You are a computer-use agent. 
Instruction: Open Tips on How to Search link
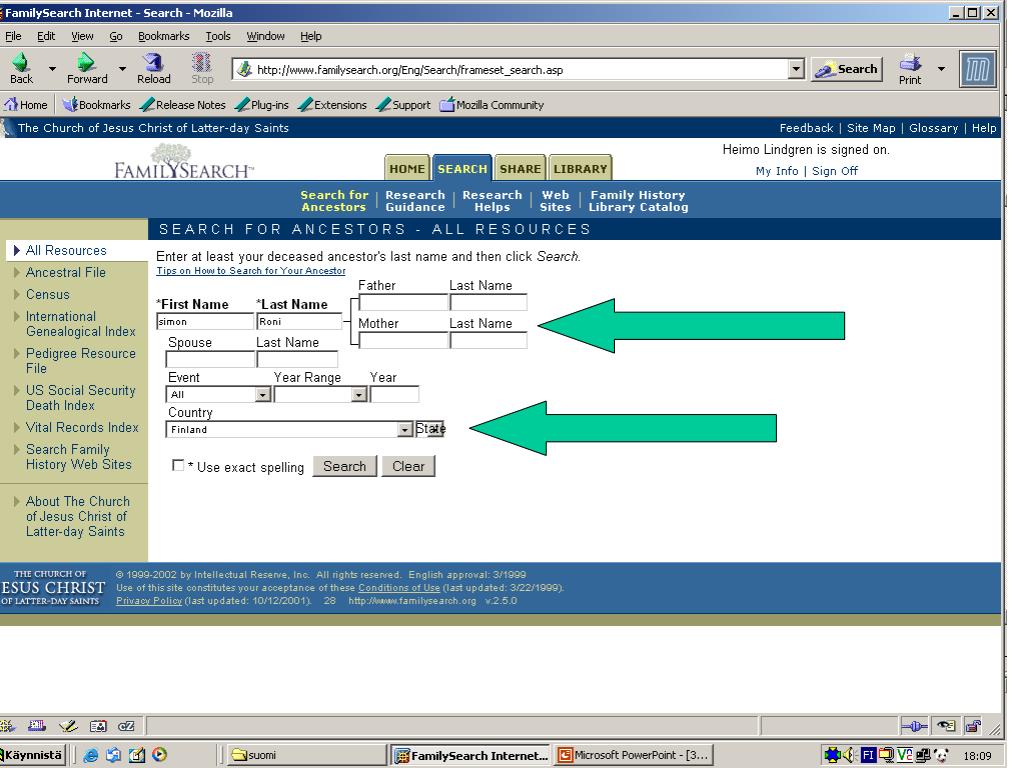[251, 270]
